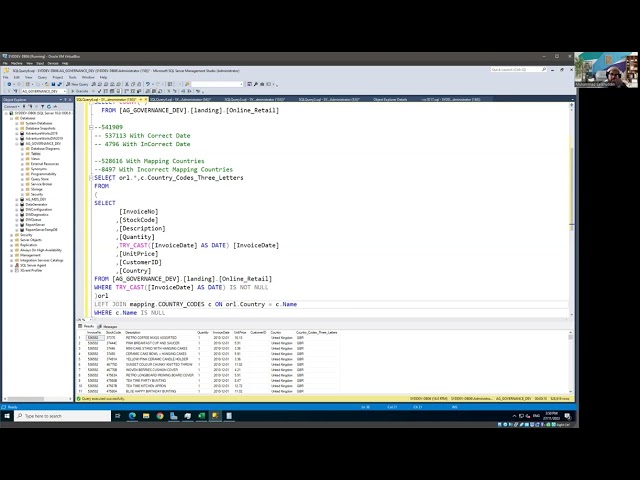The width and height of the screenshot is (640, 480).
Task: Click Task View taskbar icon
Action: [x=118, y=416]
